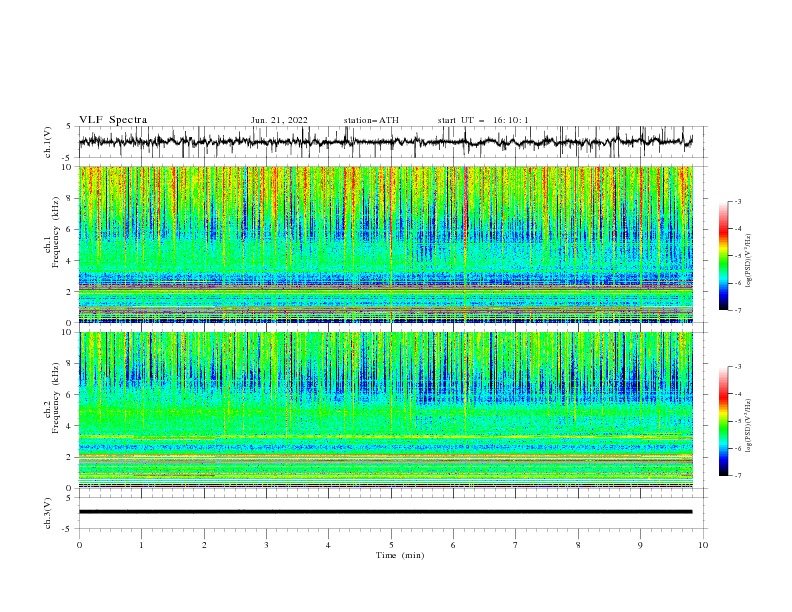Screen dimensions: 792x612
Task: Click the 'ch.3(V)' axis label
Action: [48, 513]
